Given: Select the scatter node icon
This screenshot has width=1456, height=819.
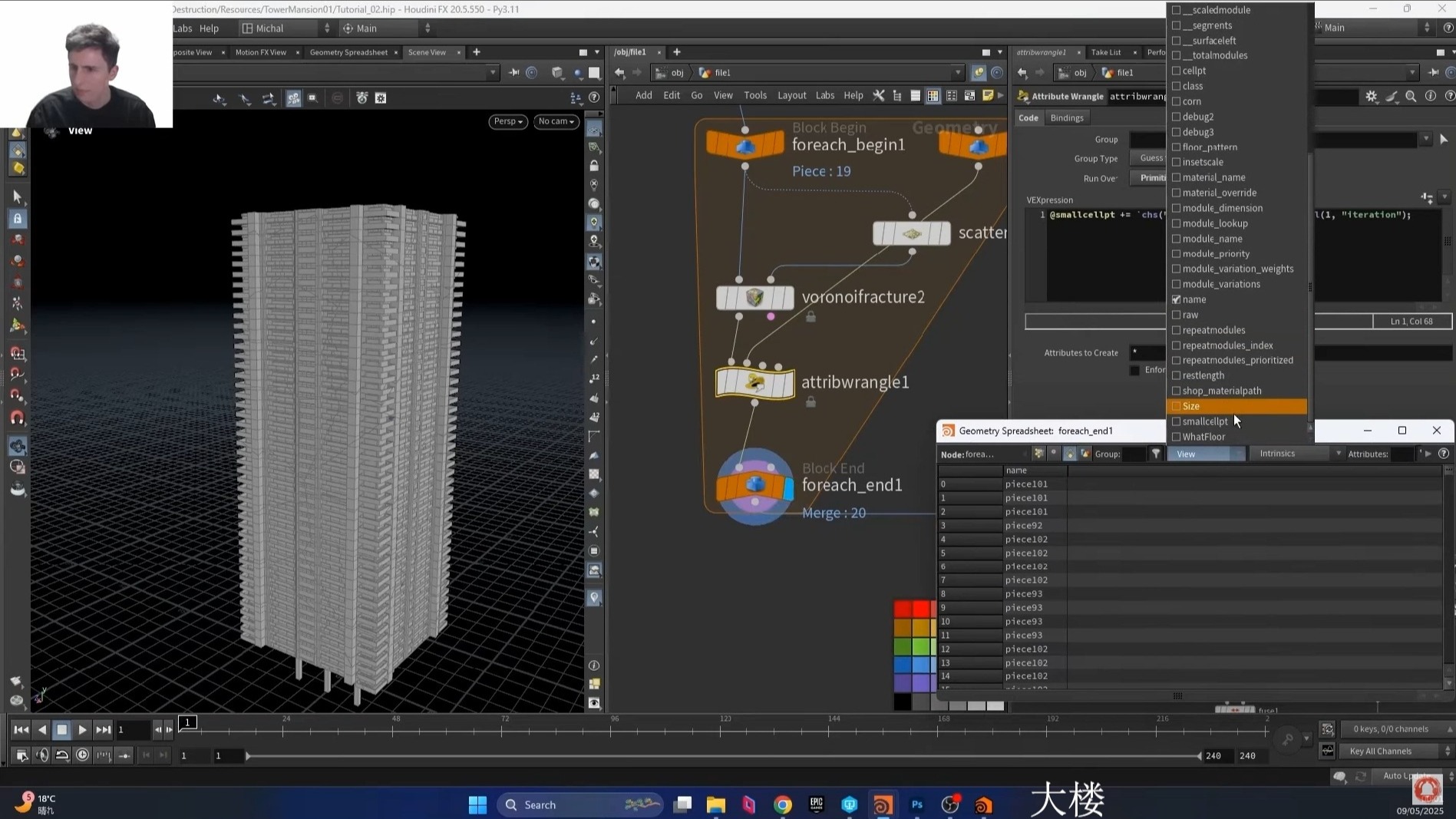Looking at the screenshot, I should 912,233.
